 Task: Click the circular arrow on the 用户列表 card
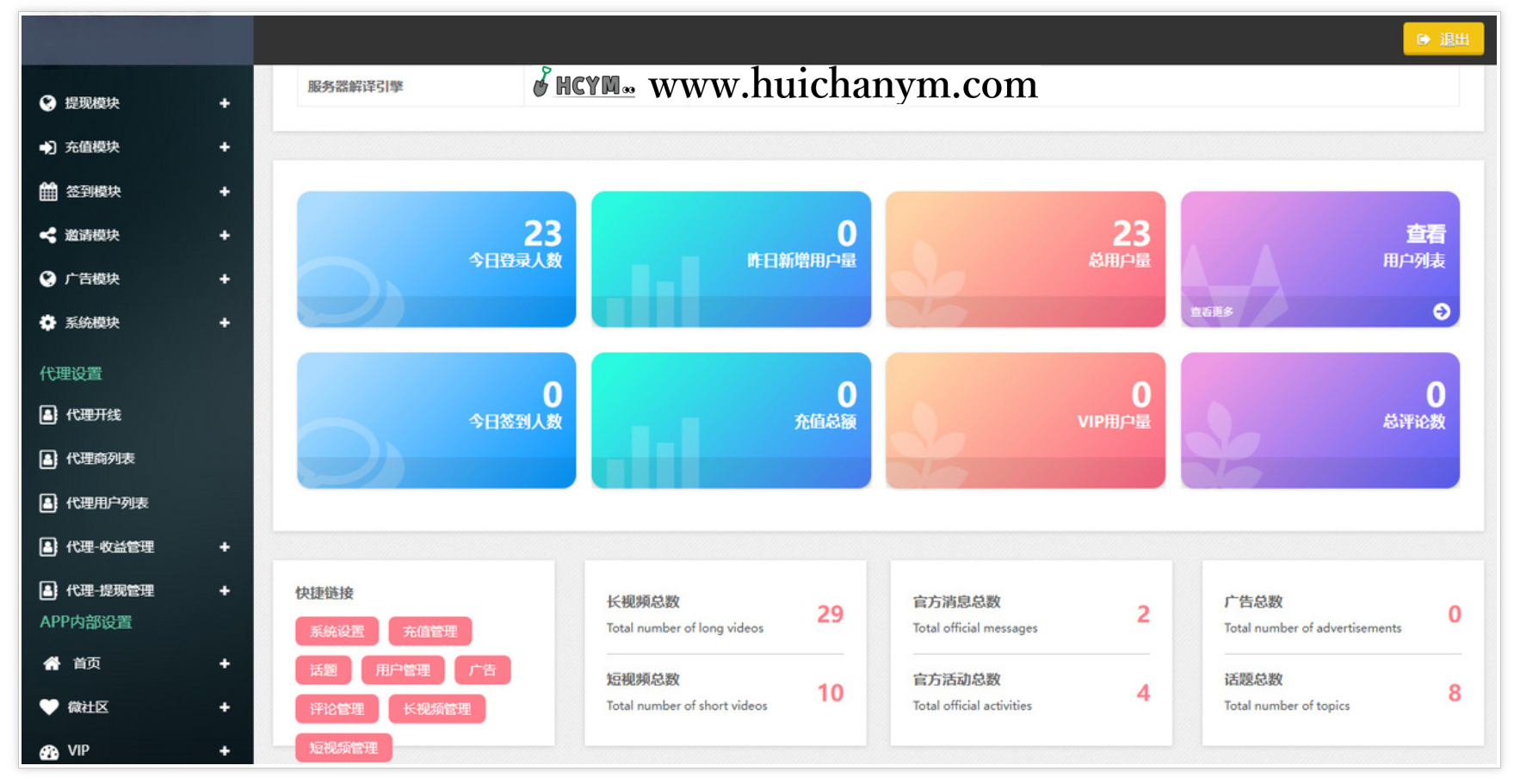1443,312
